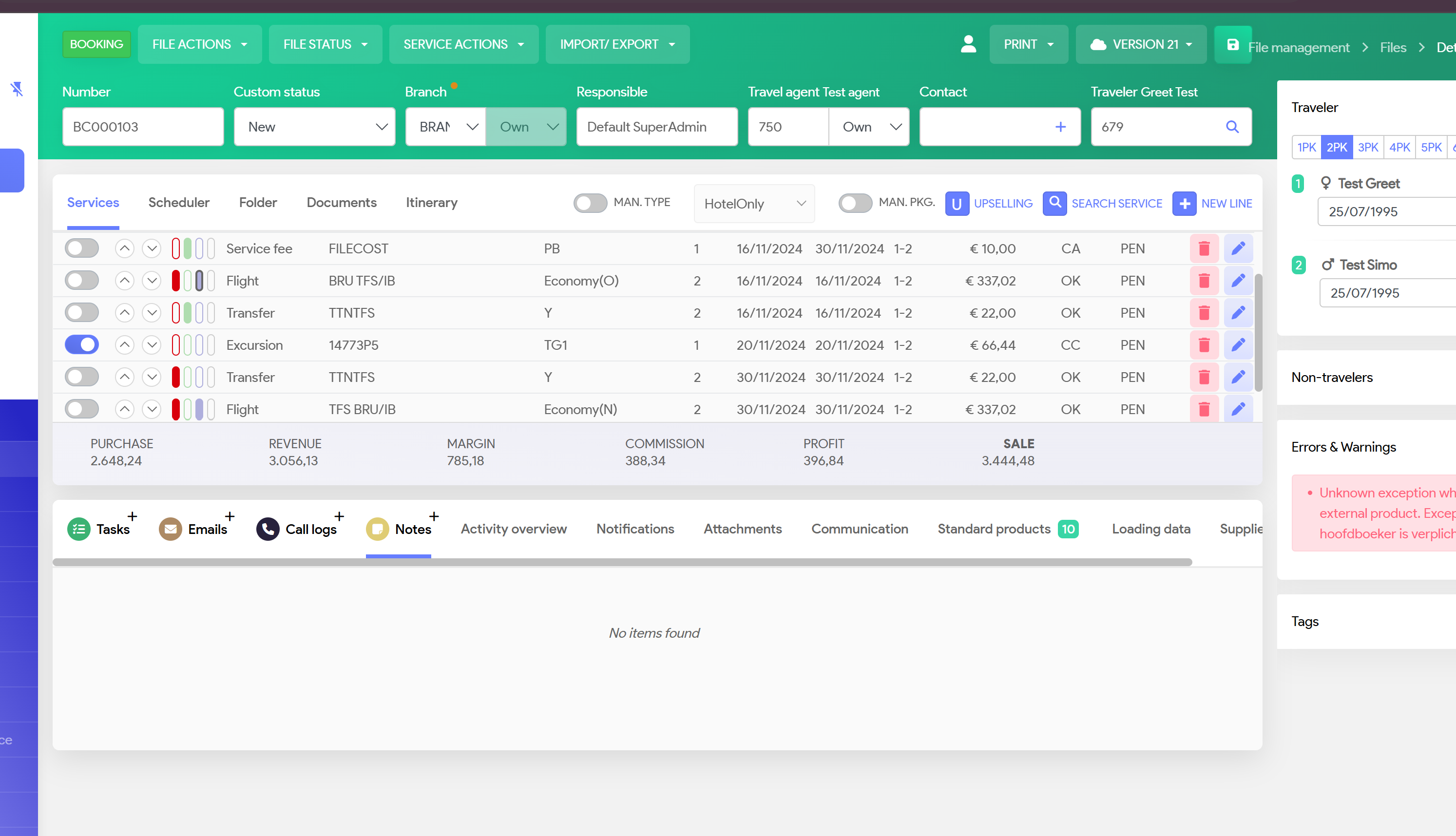Click the traveler search magnifier icon
The width and height of the screenshot is (1456, 836).
pos(1232,127)
